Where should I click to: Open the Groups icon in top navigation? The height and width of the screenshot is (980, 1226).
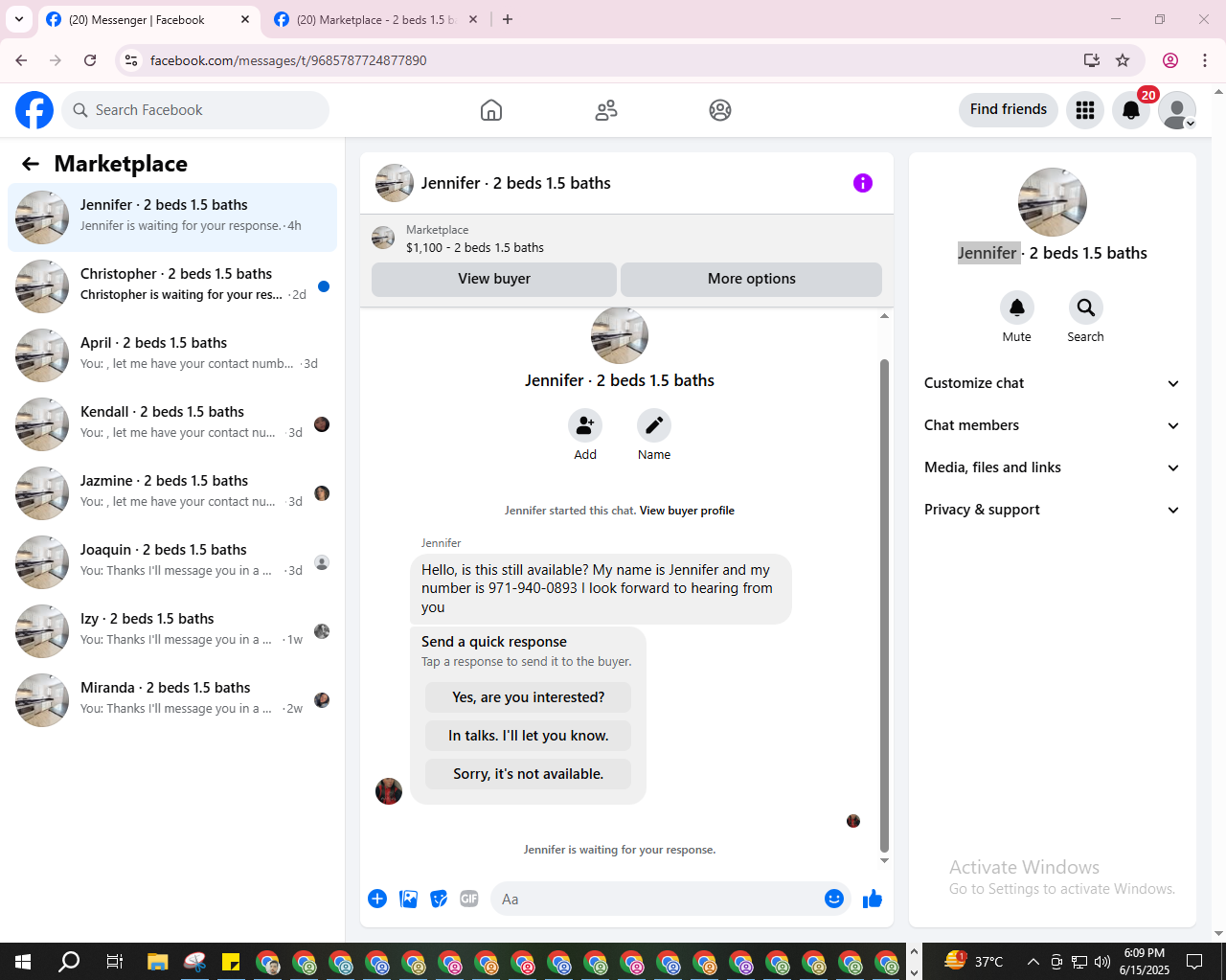[720, 110]
